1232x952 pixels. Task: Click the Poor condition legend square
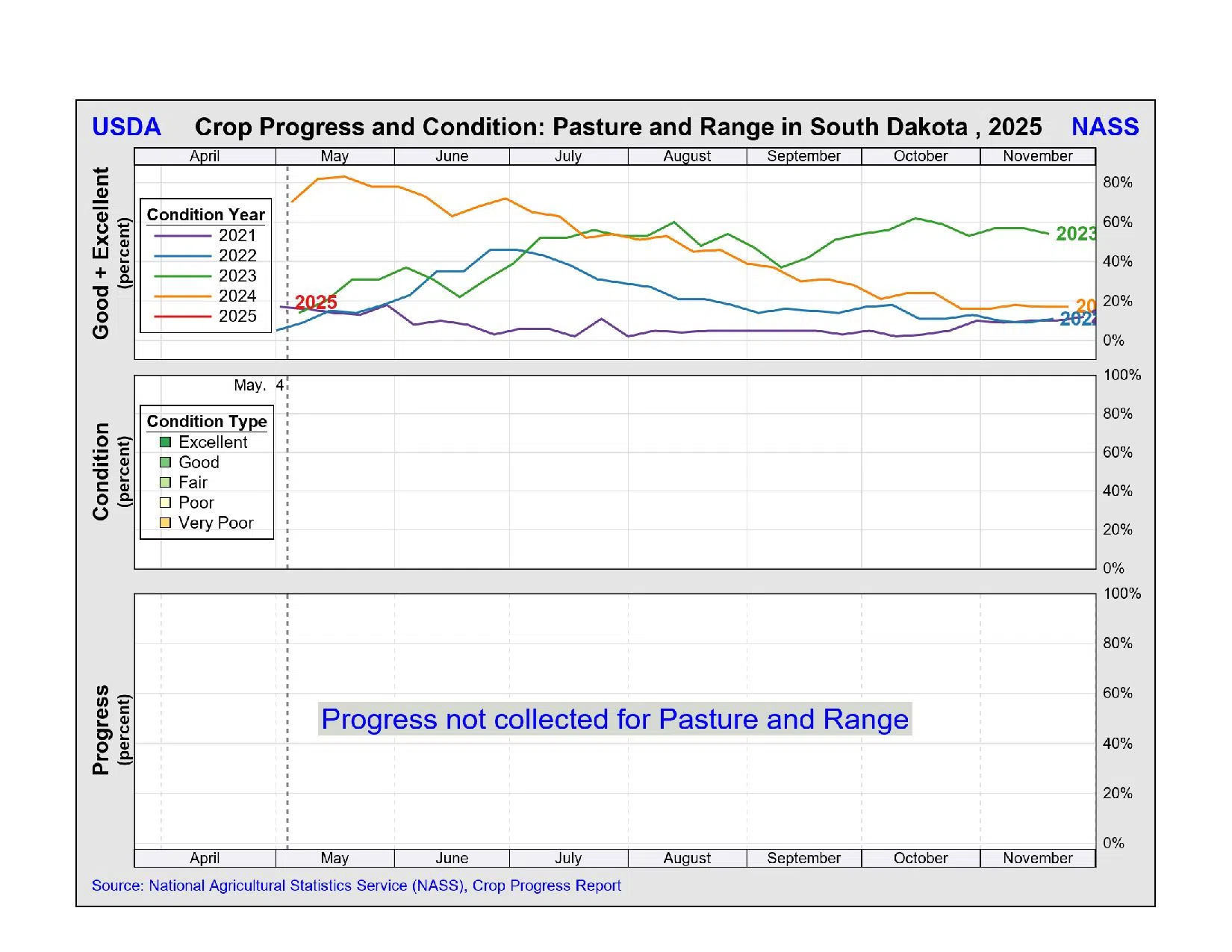point(165,503)
